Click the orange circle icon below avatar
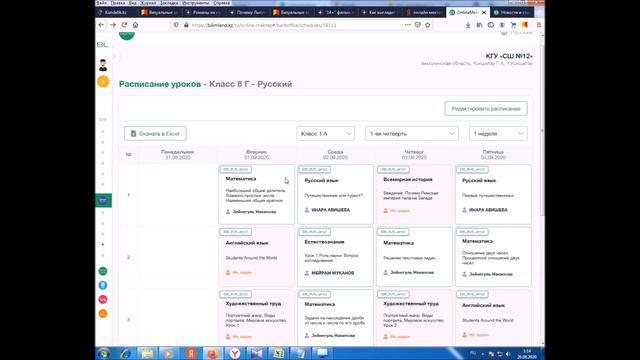Image resolution: width=640 pixels, height=360 pixels. click(x=103, y=82)
